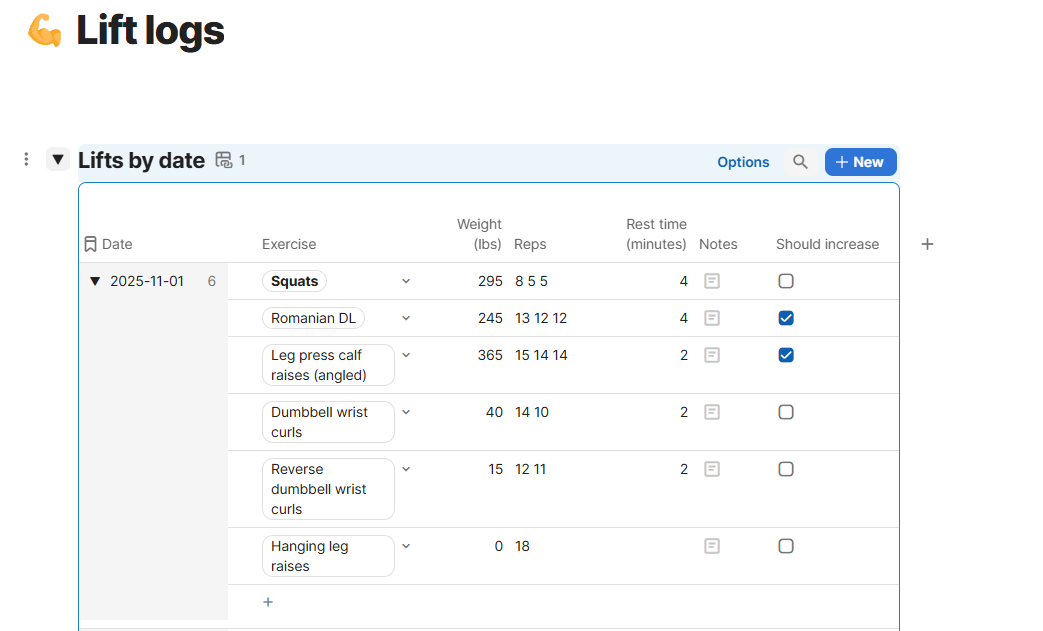Click the Date column header label
This screenshot has height=631, width=1043.
pyautogui.click(x=117, y=244)
